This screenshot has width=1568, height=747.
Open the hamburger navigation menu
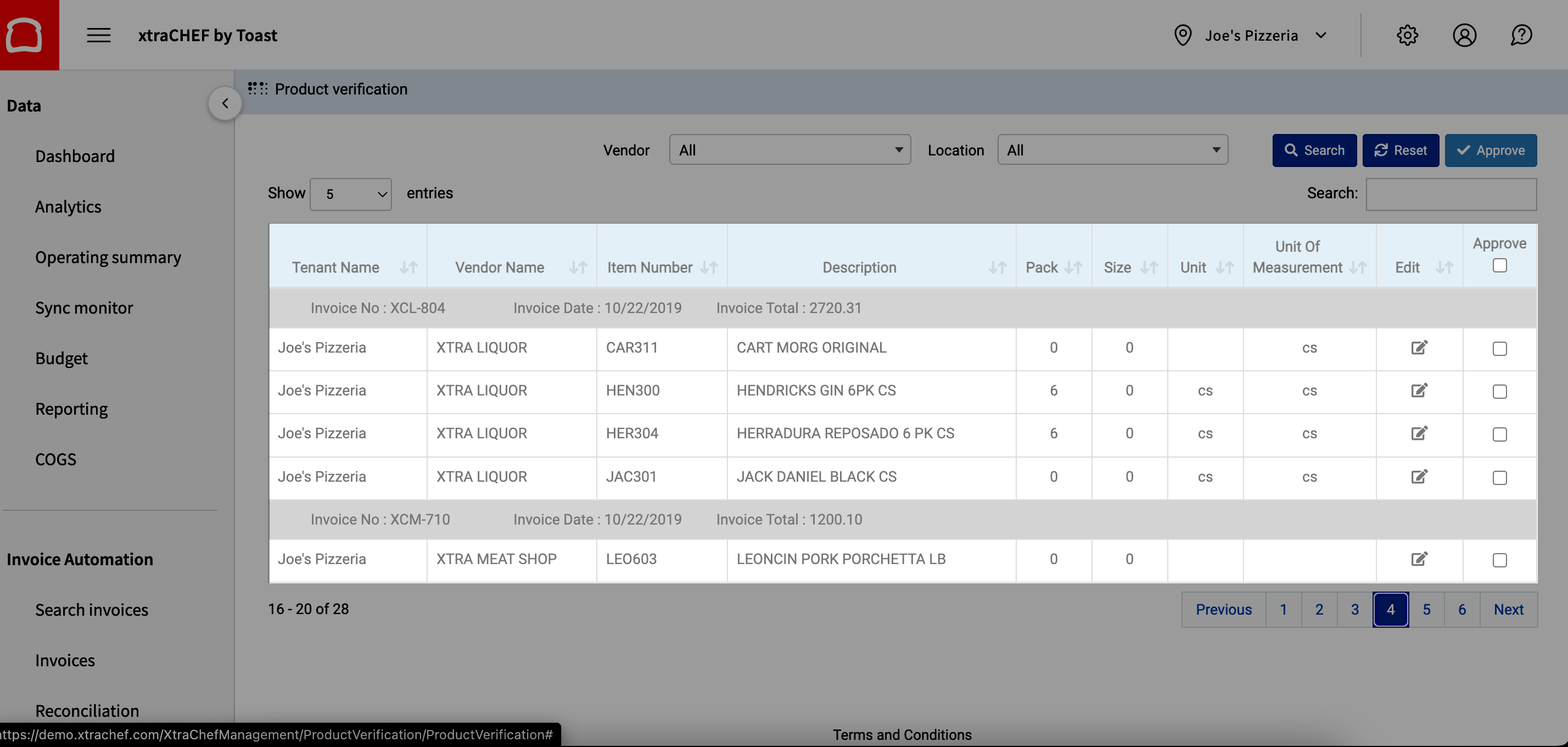pos(98,35)
